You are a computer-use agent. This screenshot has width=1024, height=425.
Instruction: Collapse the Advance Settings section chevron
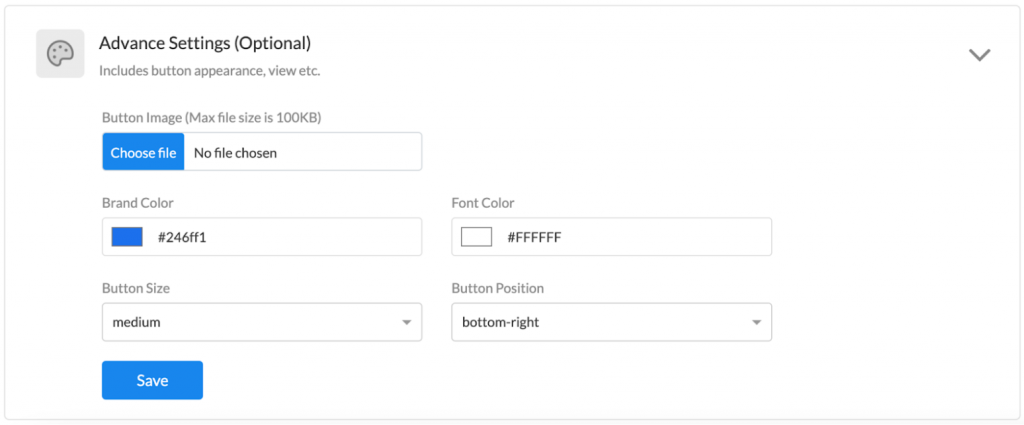[x=979, y=55]
